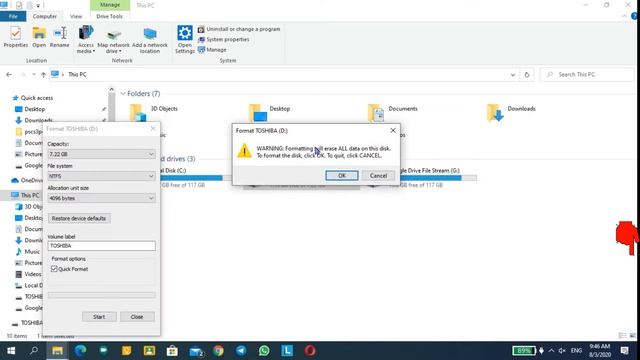Image resolution: width=640 pixels, height=360 pixels.
Task: Open Microsoft Store from taskbar
Action: coord(172,351)
